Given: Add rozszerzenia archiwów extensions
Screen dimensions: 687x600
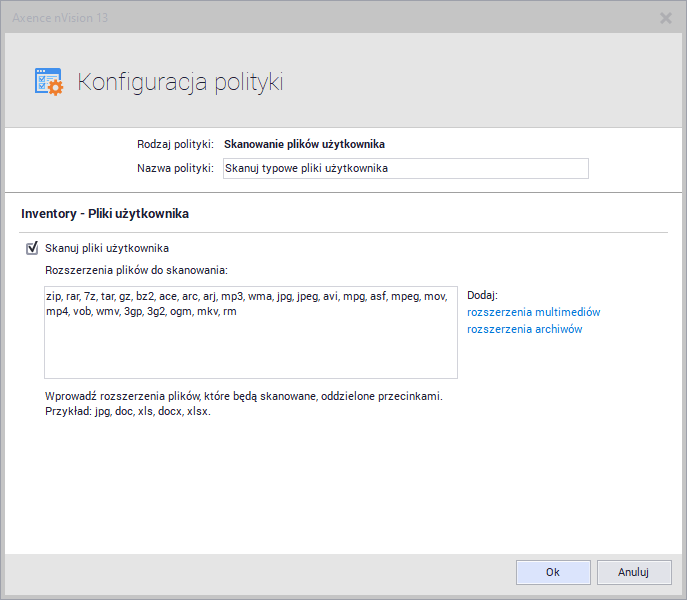Looking at the screenshot, I should coord(524,329).
